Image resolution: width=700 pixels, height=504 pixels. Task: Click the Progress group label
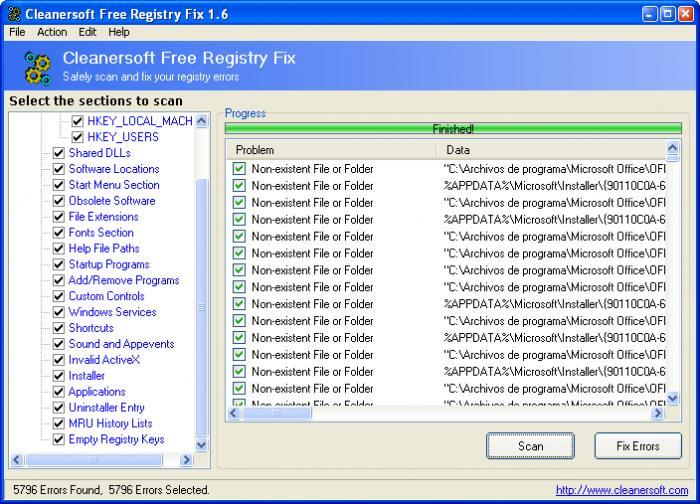tap(245, 113)
